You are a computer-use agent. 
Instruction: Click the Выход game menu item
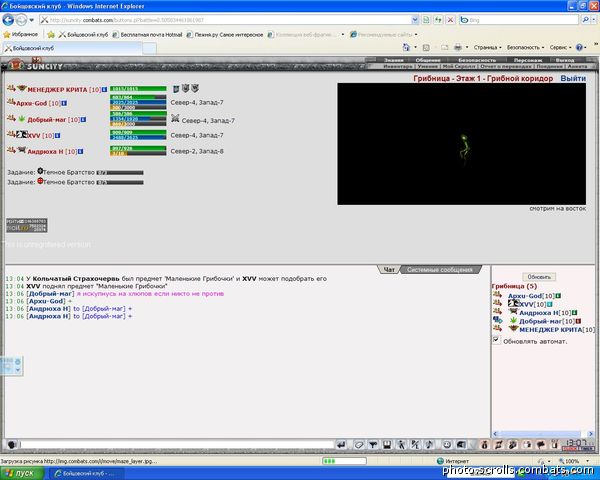565,60
